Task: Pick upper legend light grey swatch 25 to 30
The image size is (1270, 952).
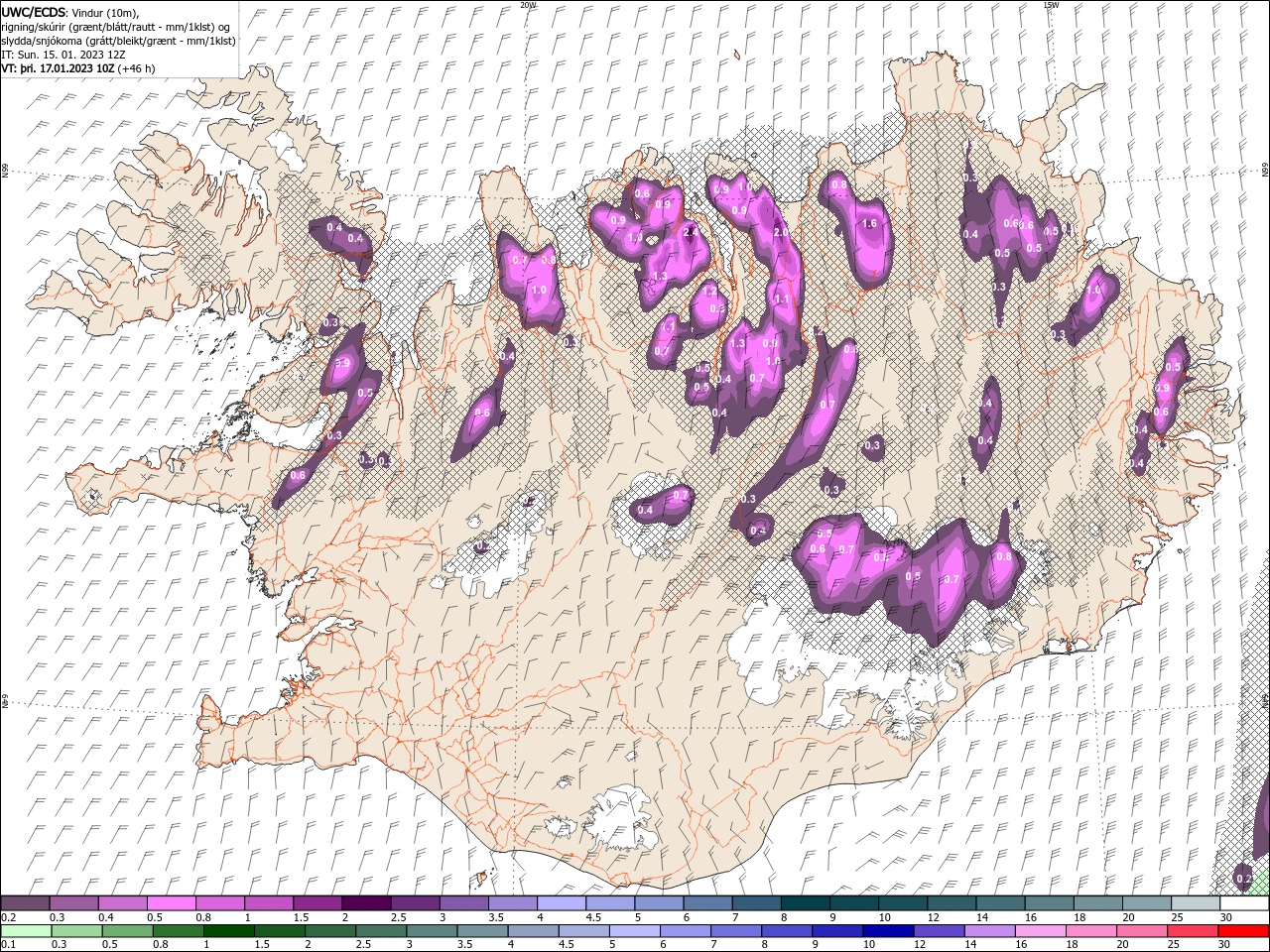Action: [1197, 903]
